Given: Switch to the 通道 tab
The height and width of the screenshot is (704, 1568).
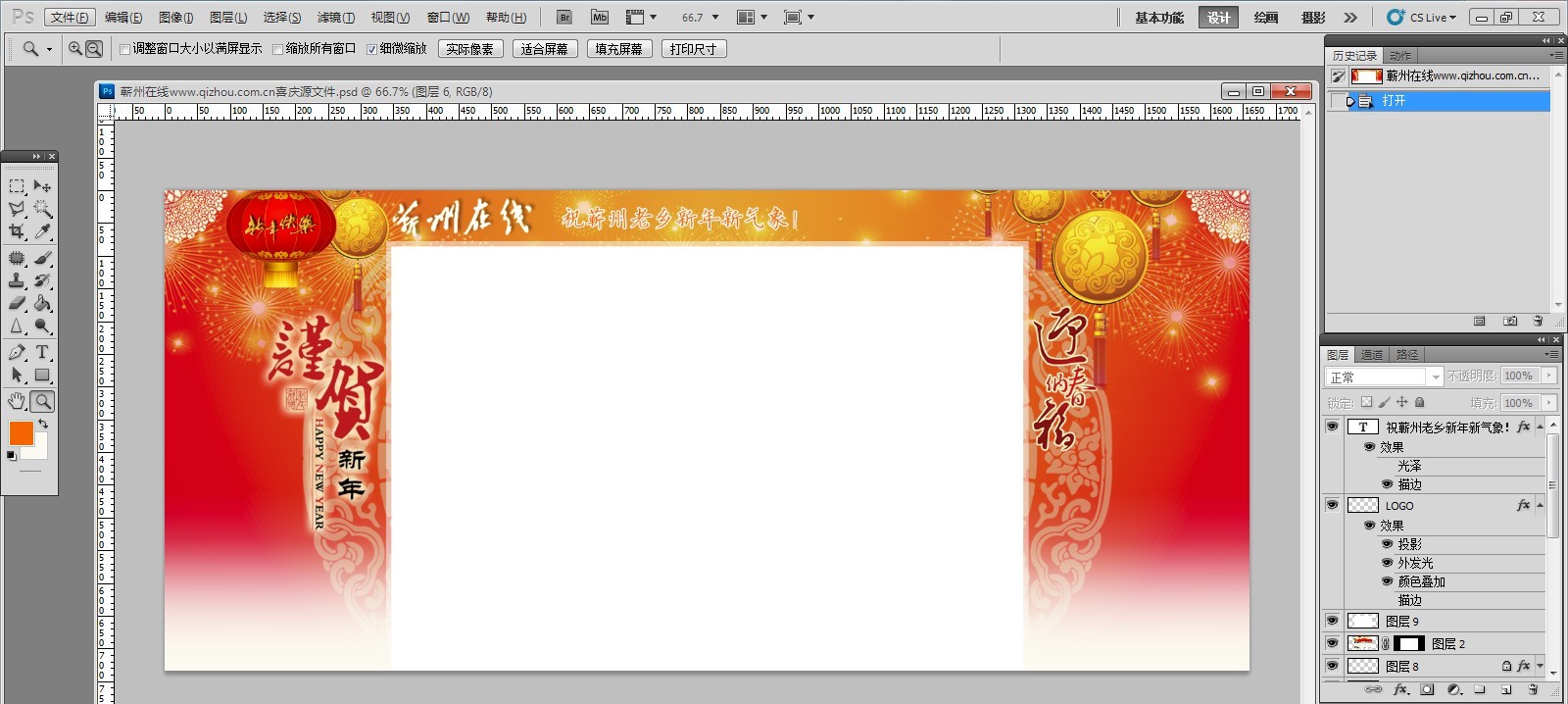Looking at the screenshot, I should [x=1372, y=355].
